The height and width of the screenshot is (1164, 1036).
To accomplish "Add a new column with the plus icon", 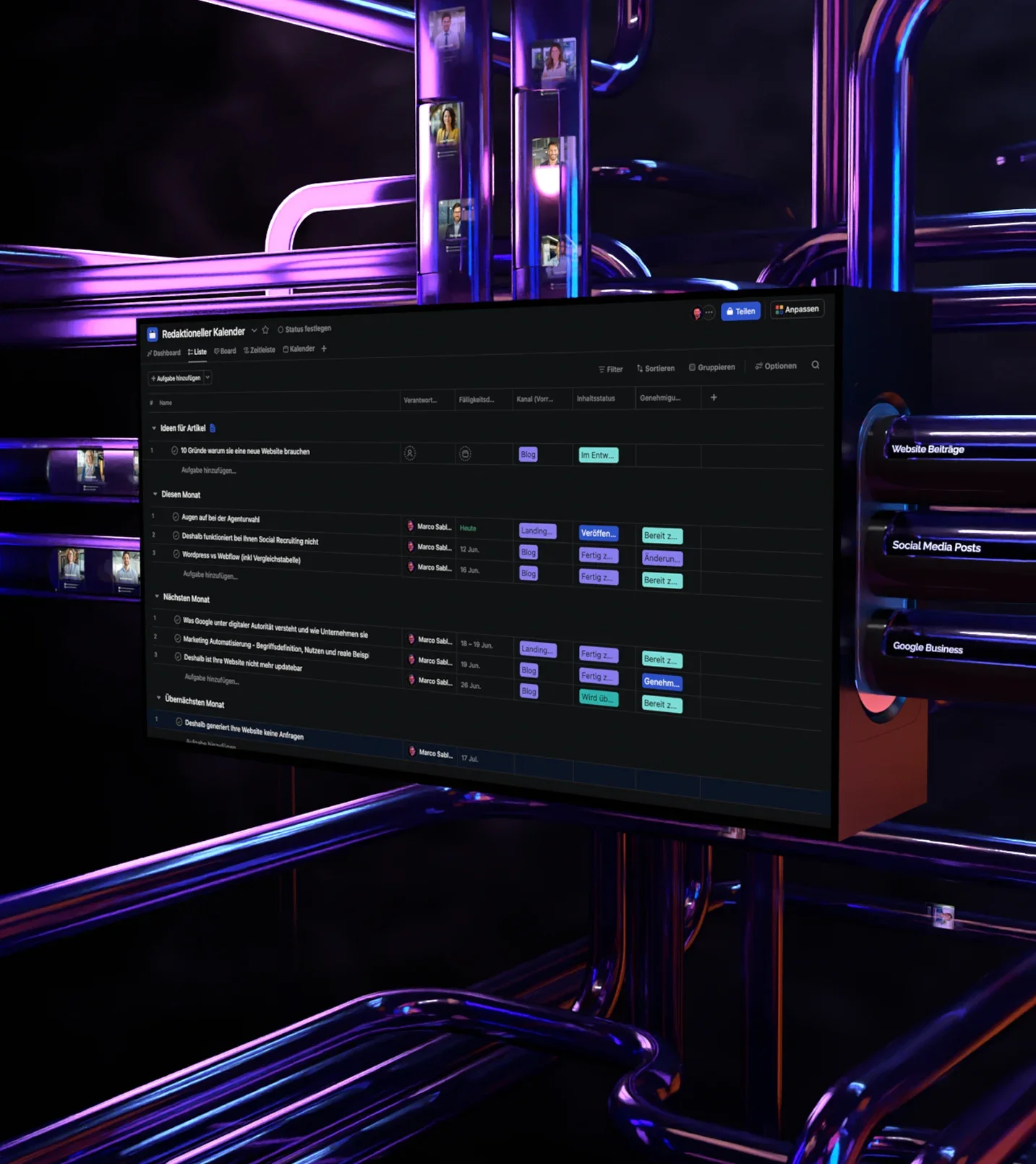I will 714,397.
